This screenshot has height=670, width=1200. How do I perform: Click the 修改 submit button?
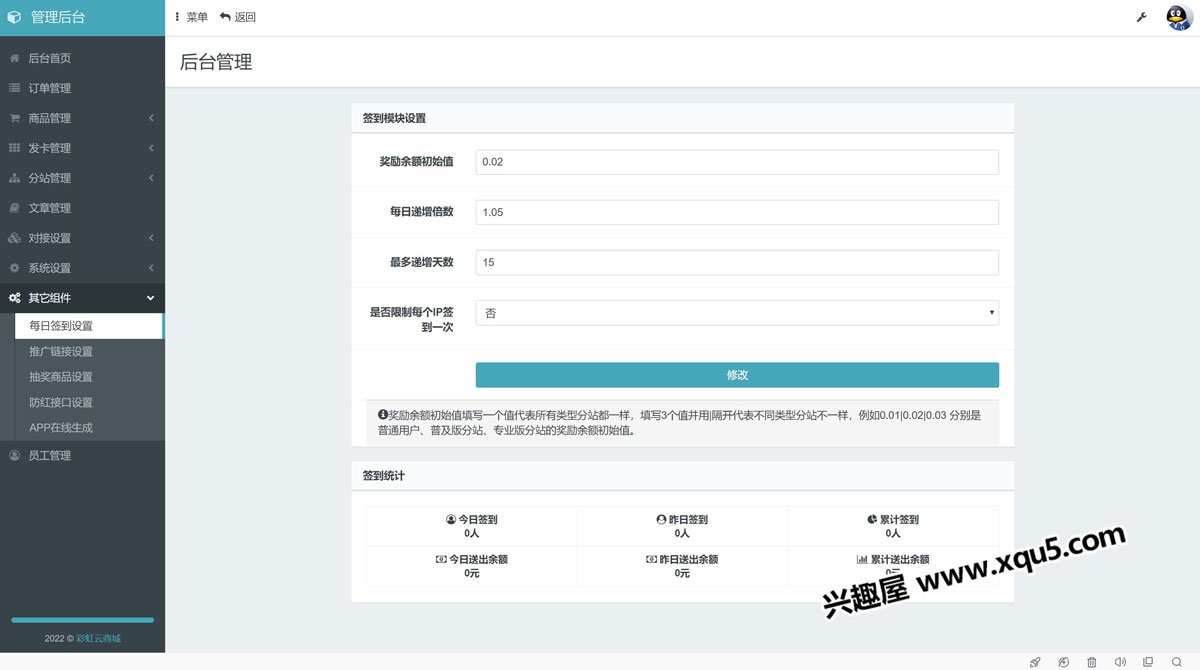tap(737, 375)
